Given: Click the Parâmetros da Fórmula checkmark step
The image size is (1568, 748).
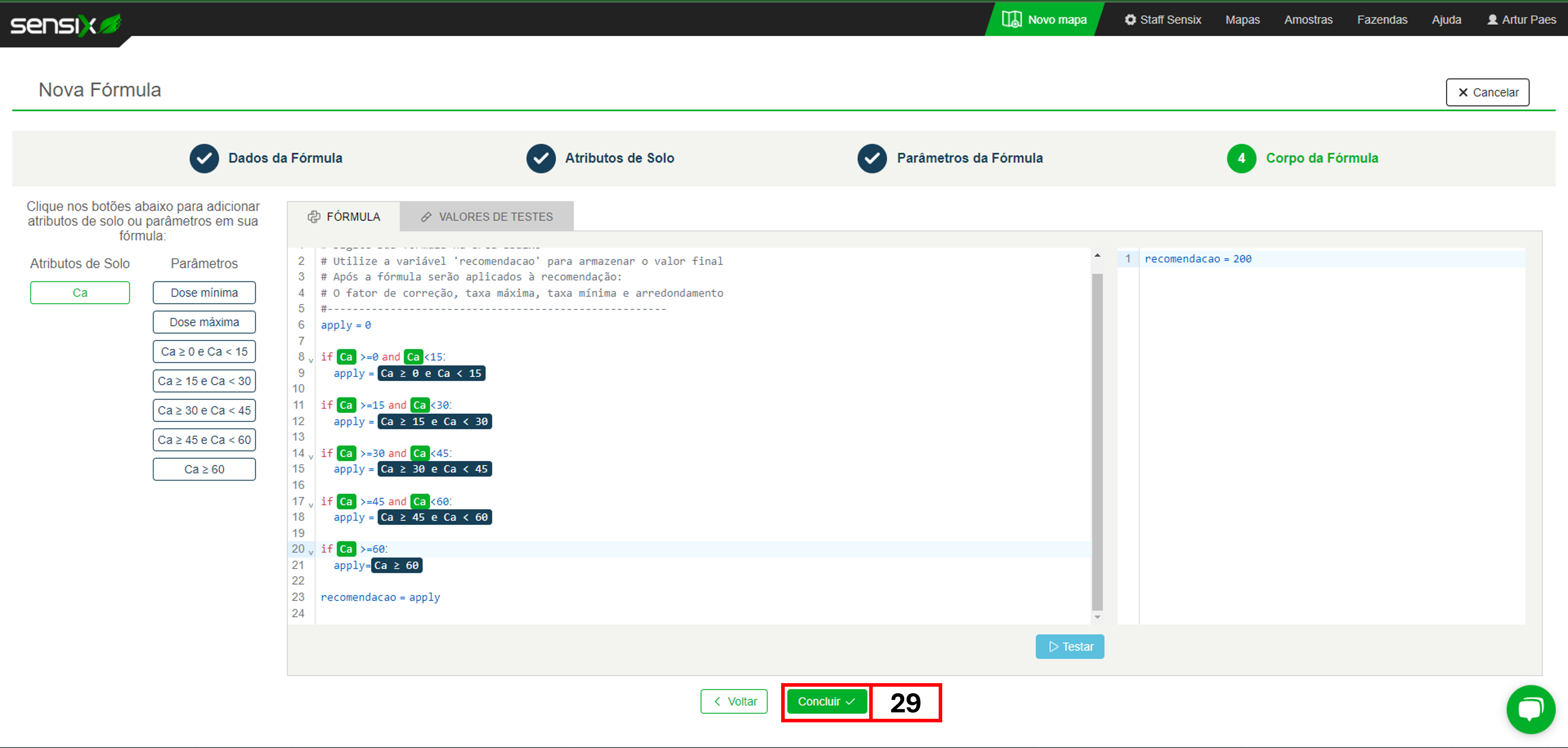Looking at the screenshot, I should coord(872,158).
